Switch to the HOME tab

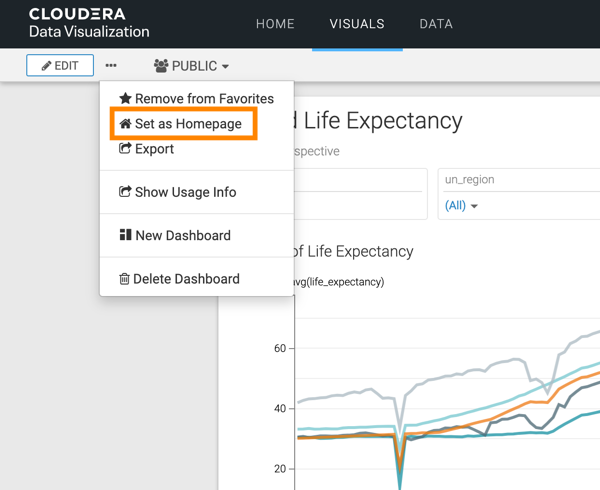275,24
